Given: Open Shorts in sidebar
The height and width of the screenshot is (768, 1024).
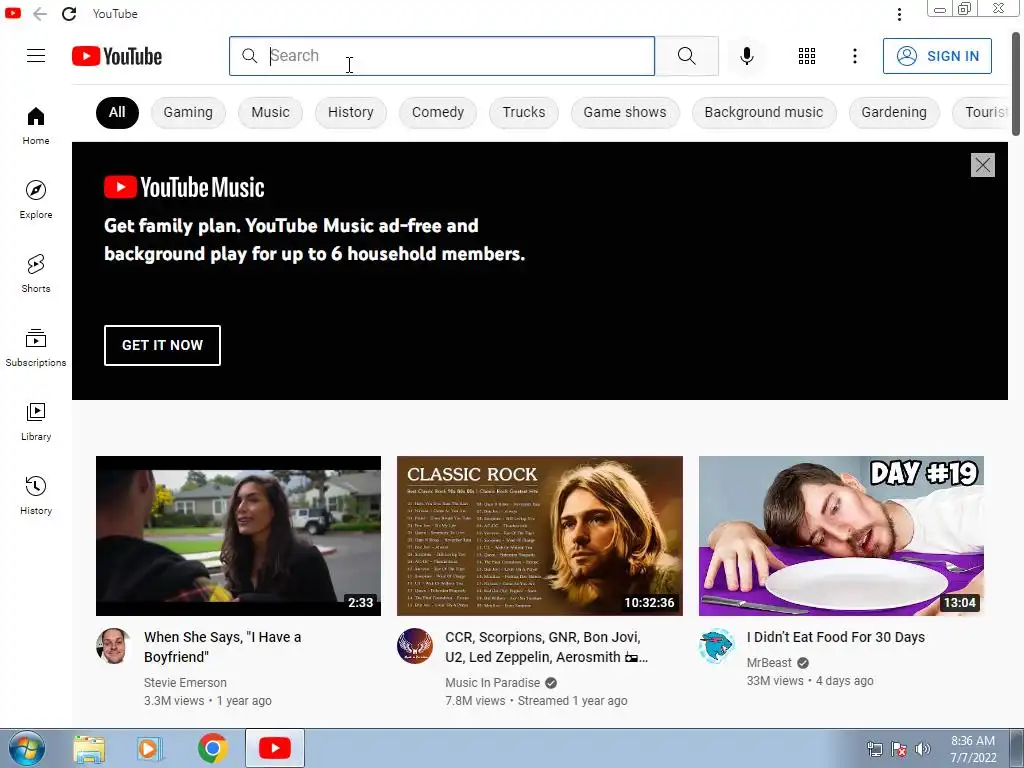Looking at the screenshot, I should (36, 274).
